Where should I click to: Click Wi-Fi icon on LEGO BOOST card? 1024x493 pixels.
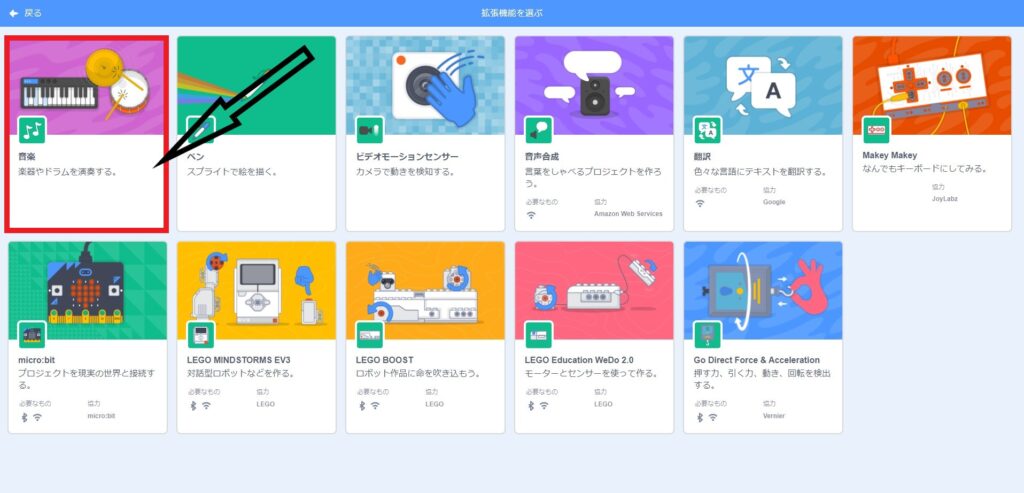[x=375, y=405]
